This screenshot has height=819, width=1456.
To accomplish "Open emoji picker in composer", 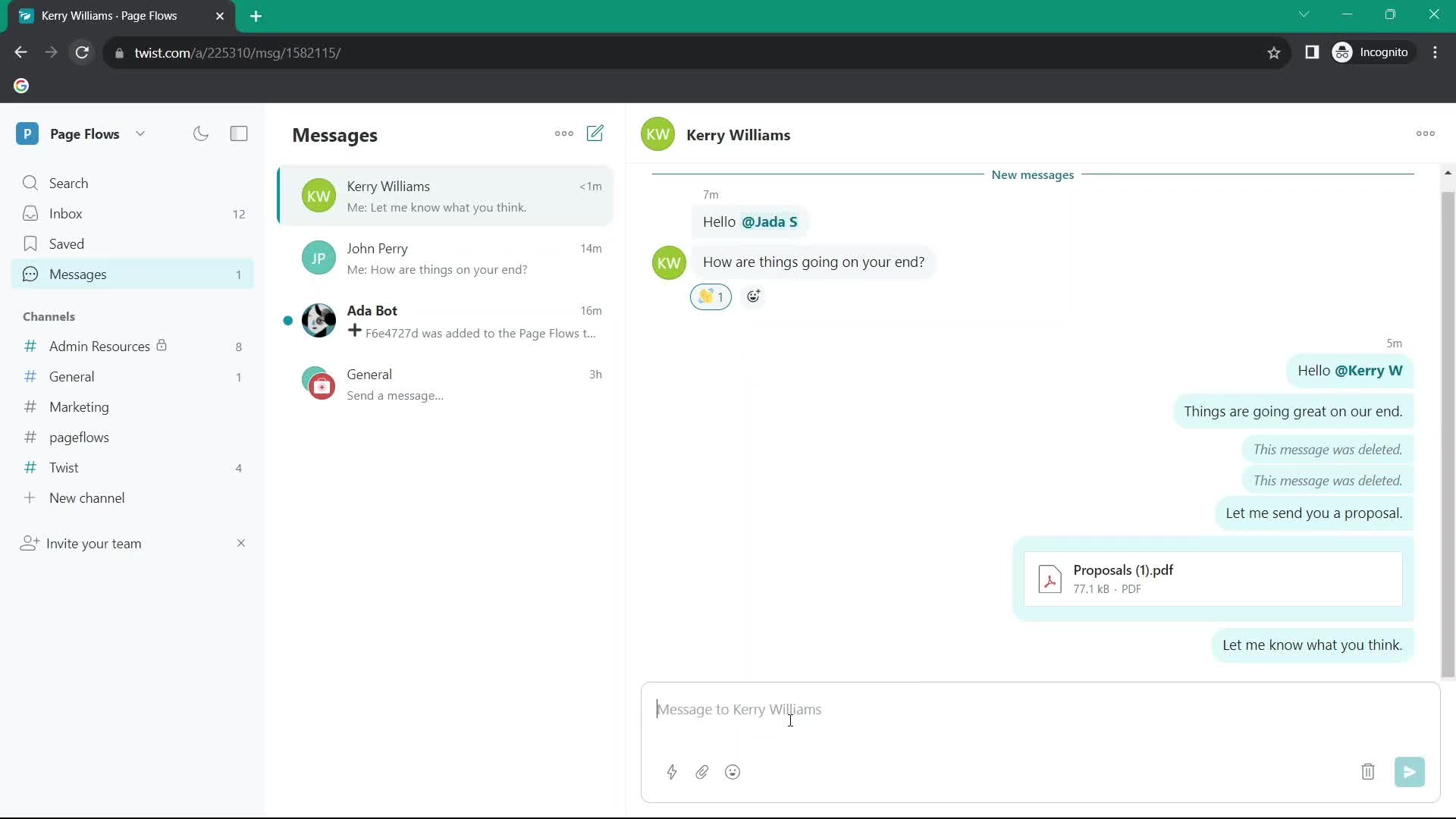I will coord(733,772).
